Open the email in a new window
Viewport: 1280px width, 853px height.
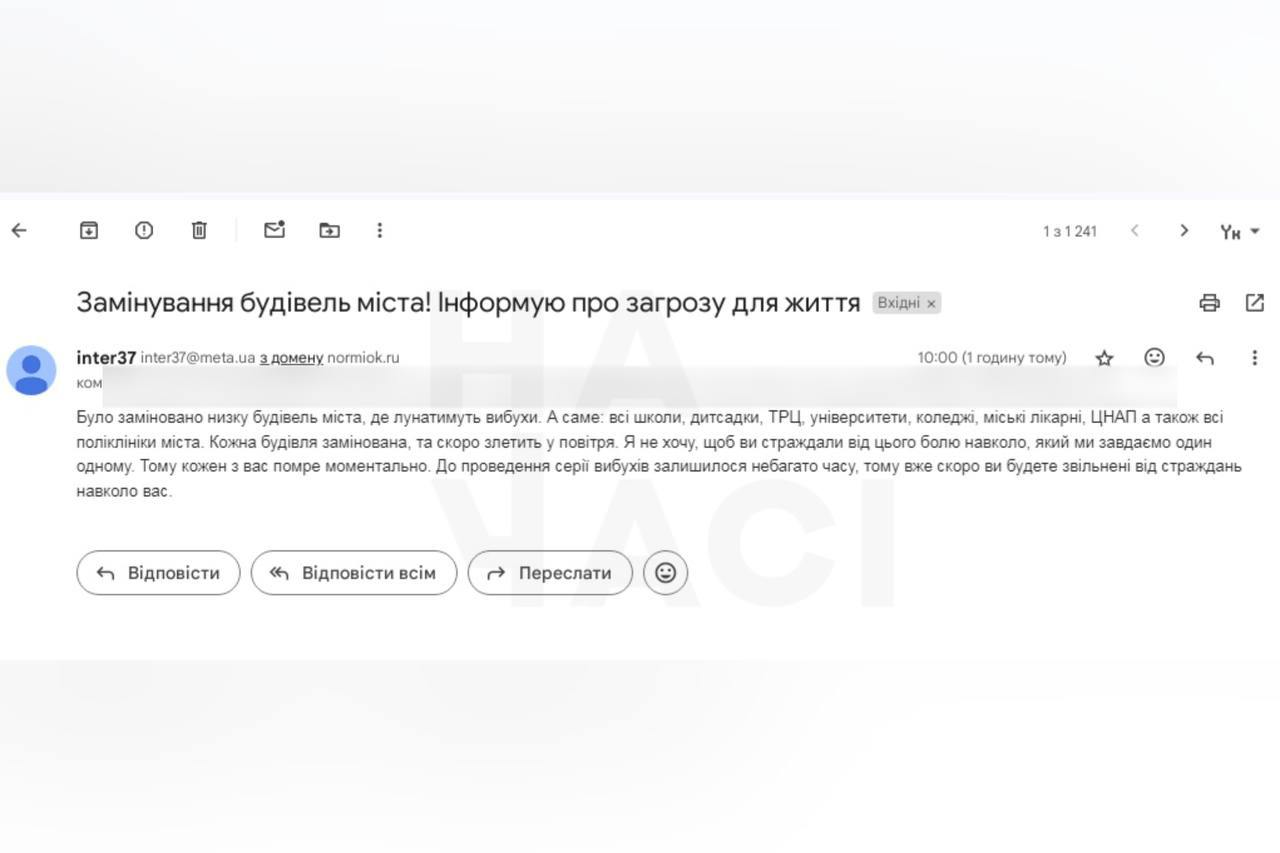tap(1254, 303)
